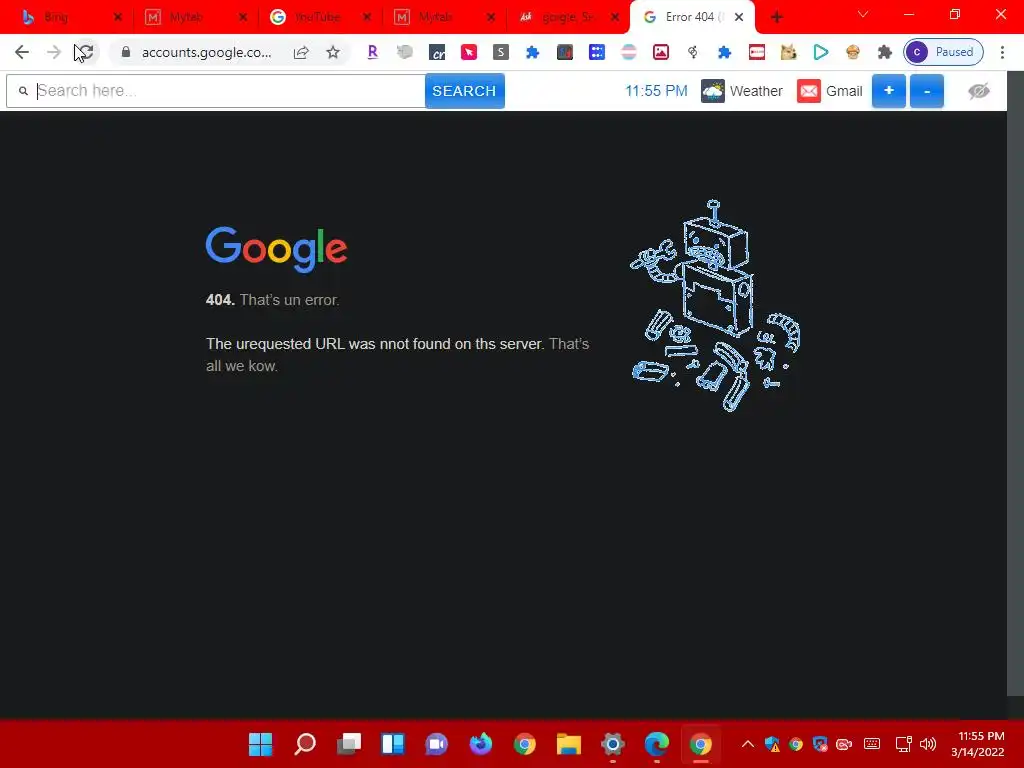
Task: Click the blue plus zoom button
Action: pos(889,91)
